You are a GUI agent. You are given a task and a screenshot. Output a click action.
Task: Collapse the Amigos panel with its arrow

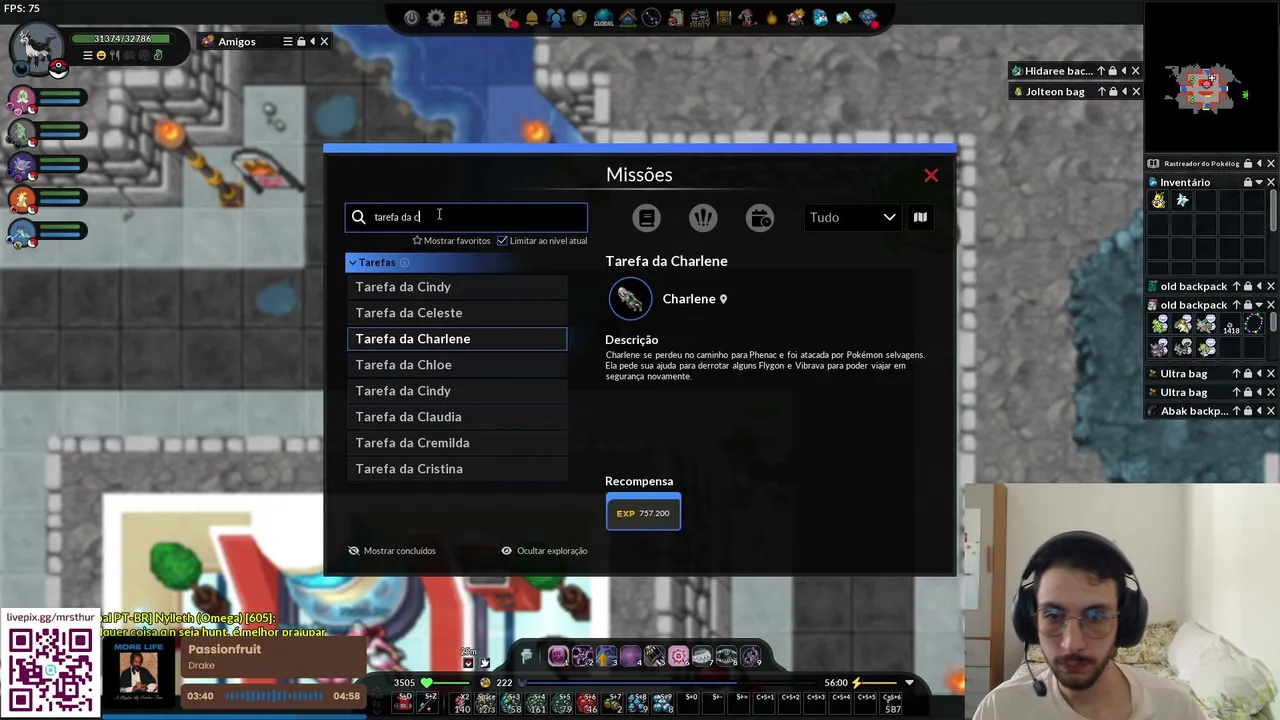coord(312,41)
